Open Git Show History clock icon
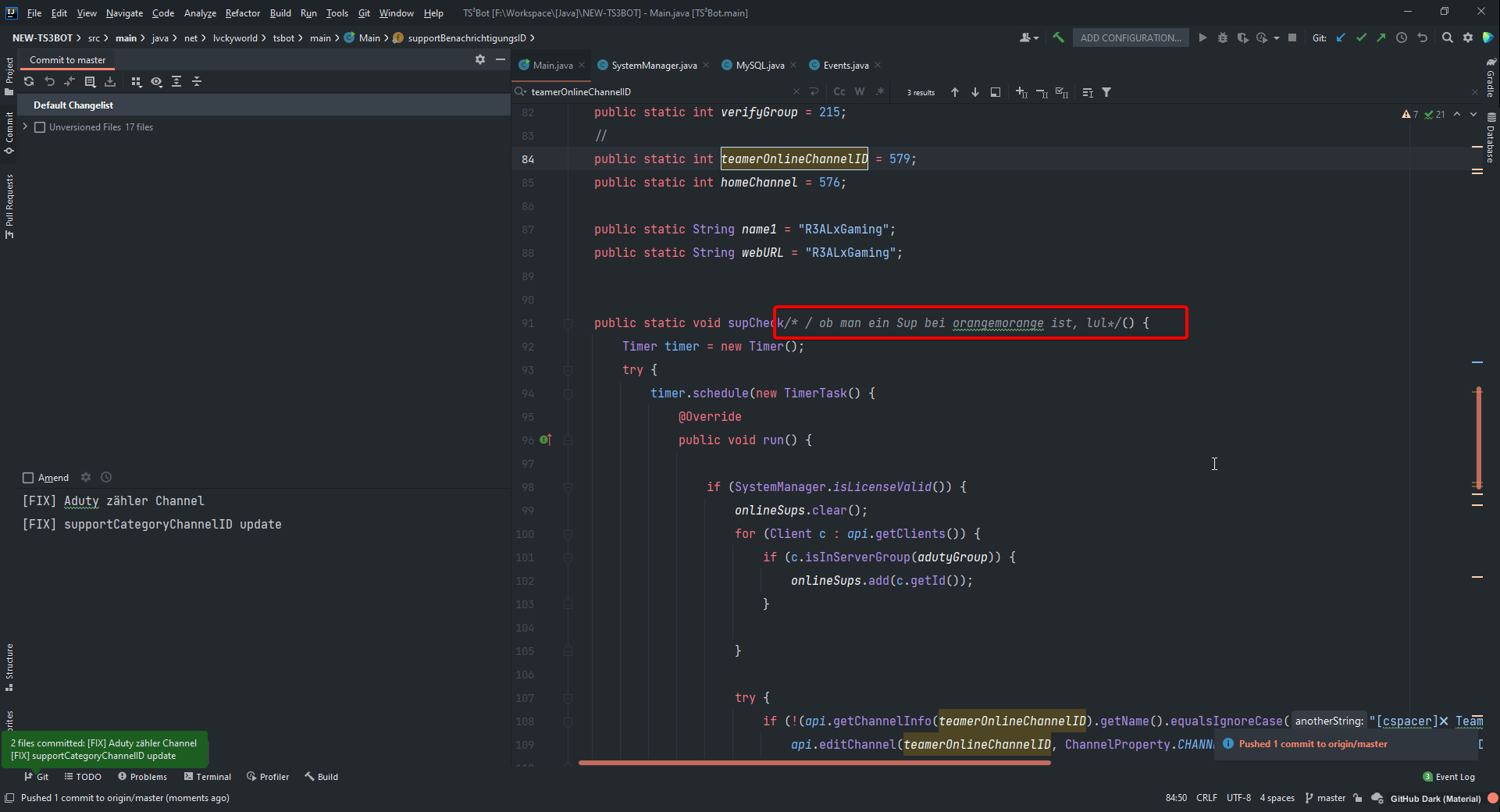Image resolution: width=1500 pixels, height=812 pixels. 1402,37
